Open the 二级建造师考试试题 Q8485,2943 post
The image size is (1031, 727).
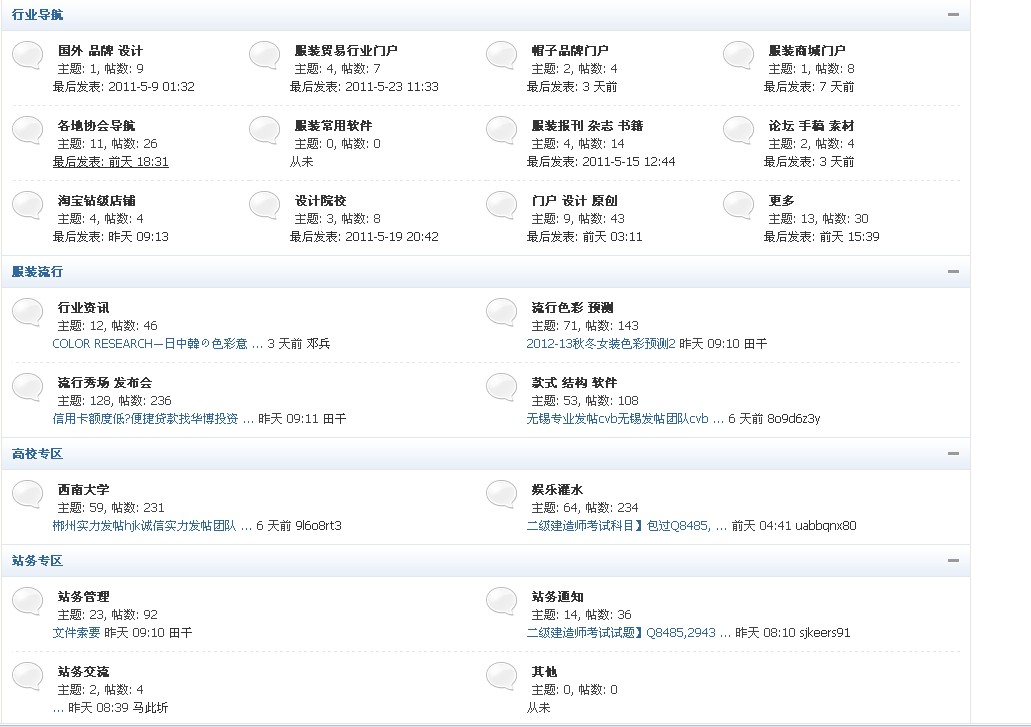(628, 633)
